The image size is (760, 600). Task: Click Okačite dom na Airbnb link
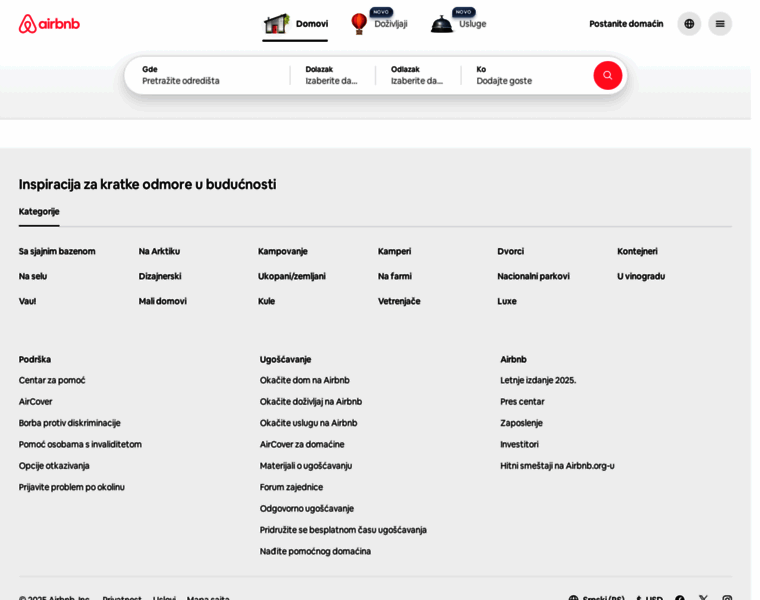tap(304, 380)
